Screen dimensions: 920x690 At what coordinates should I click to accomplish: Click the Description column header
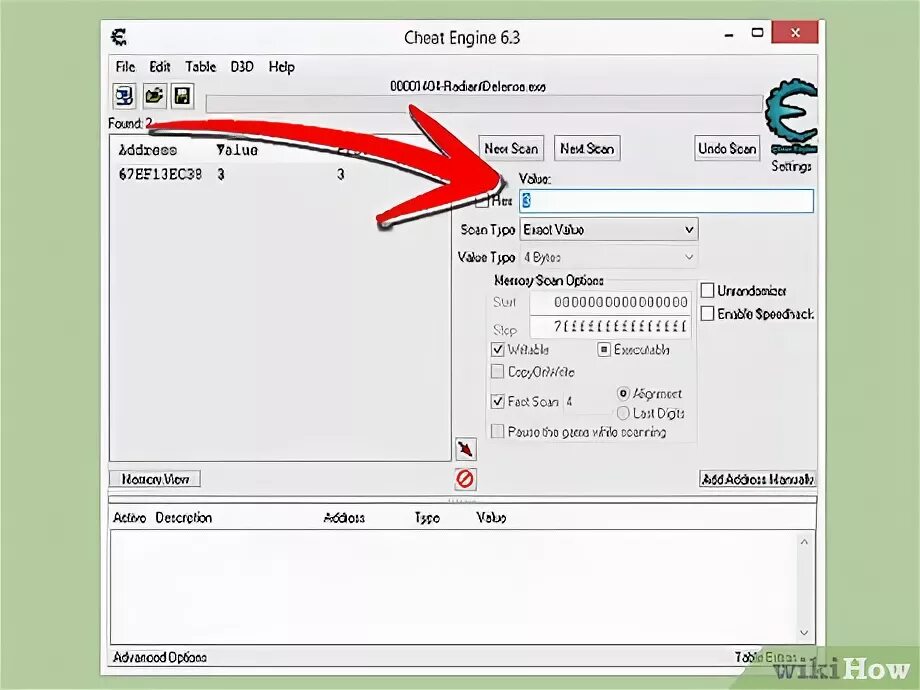pos(184,518)
